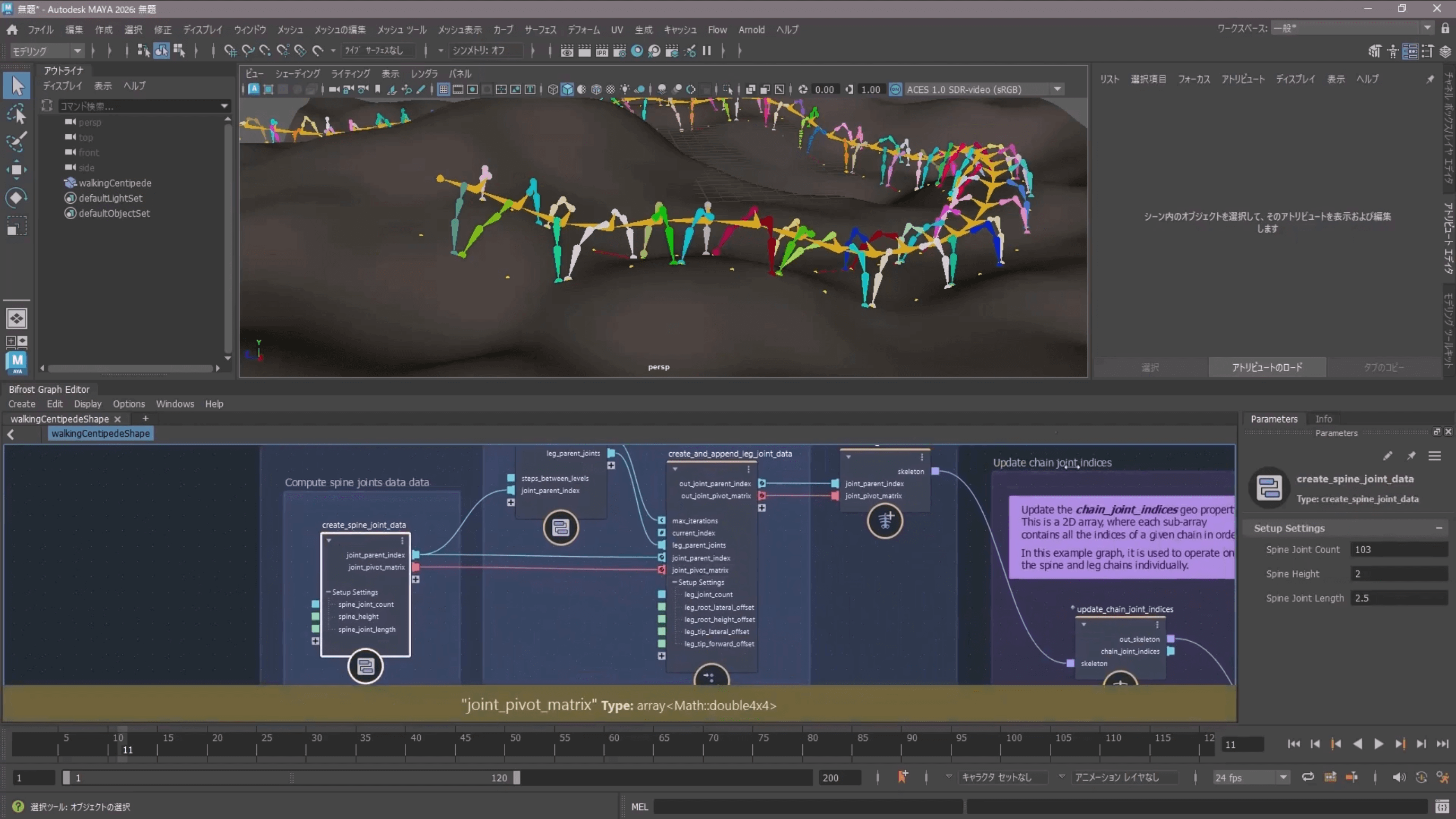Toggle the film gate viewport icon
The image size is (1456, 819).
[458, 89]
